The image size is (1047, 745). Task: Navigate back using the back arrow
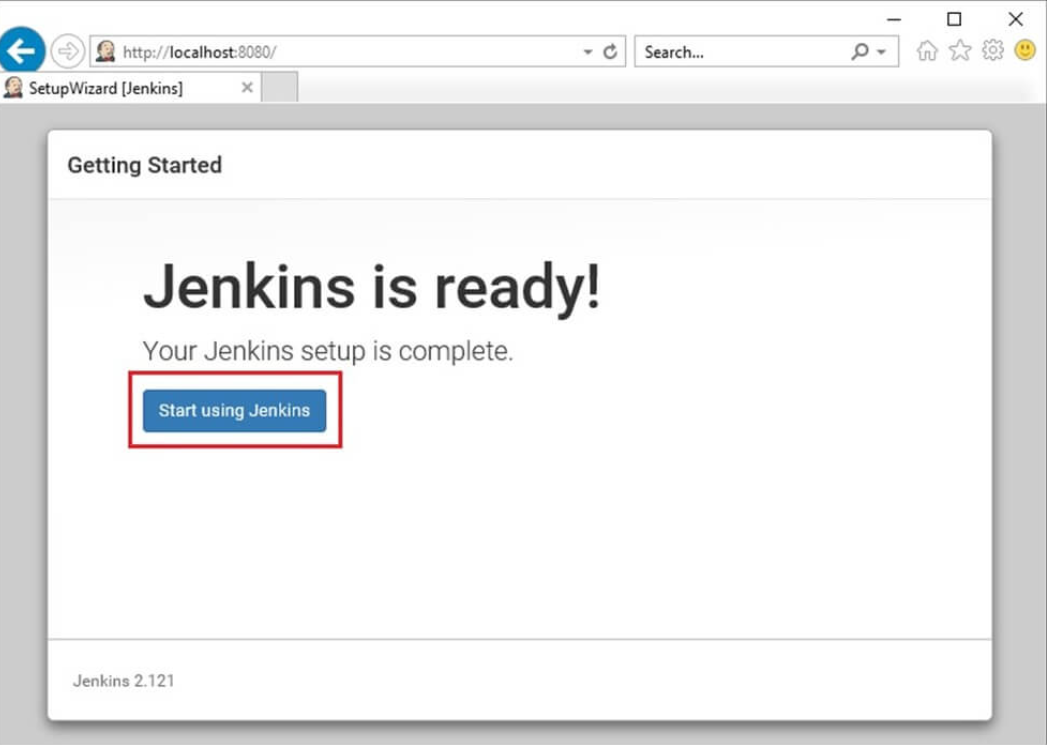point(22,50)
